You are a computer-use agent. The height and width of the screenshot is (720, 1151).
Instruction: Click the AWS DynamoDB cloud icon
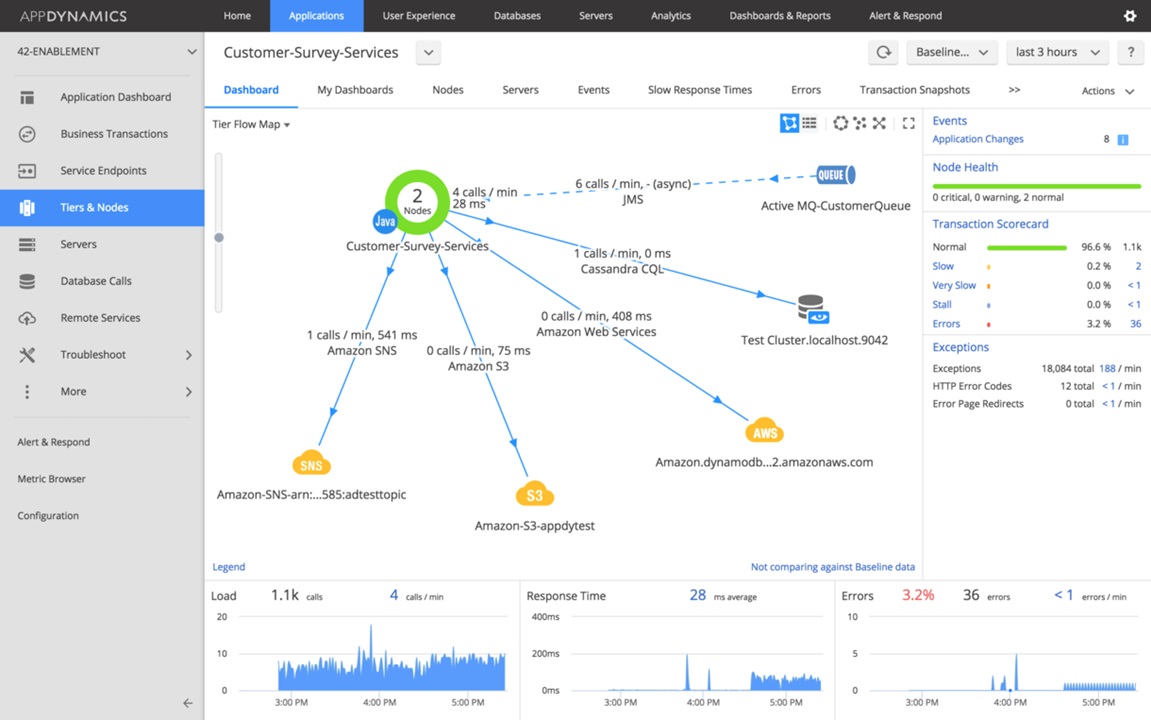tap(764, 431)
